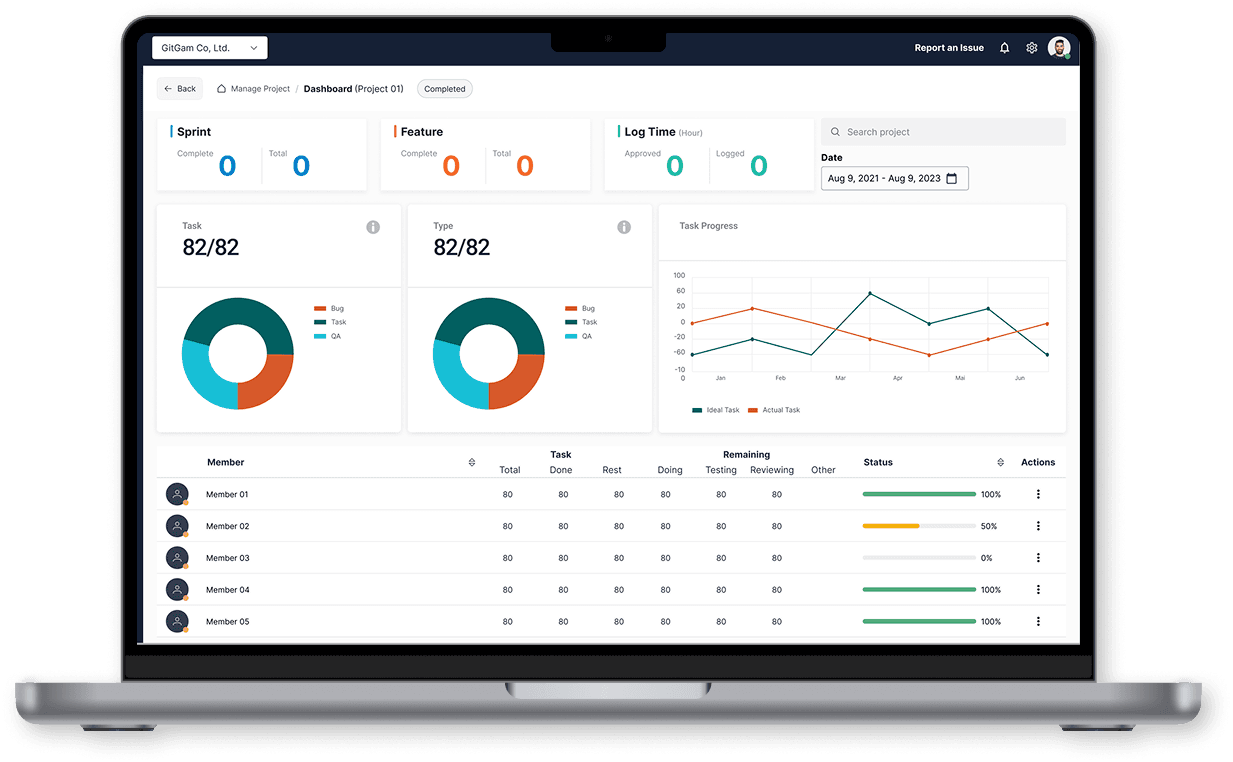The height and width of the screenshot is (762, 1233).
Task: Toggle the QA legend in Type chart
Action: click(579, 336)
